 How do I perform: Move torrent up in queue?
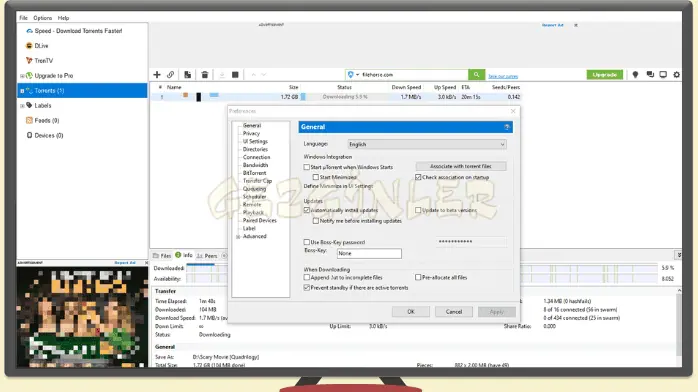(x=253, y=75)
